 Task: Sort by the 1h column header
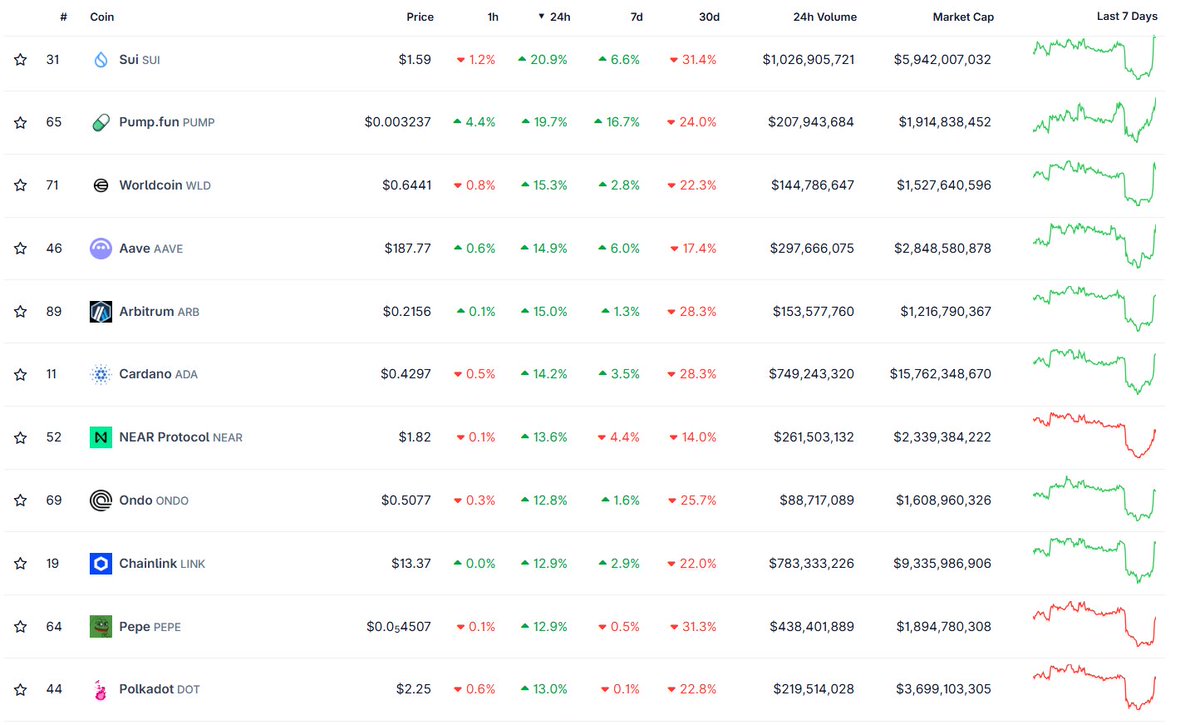493,17
